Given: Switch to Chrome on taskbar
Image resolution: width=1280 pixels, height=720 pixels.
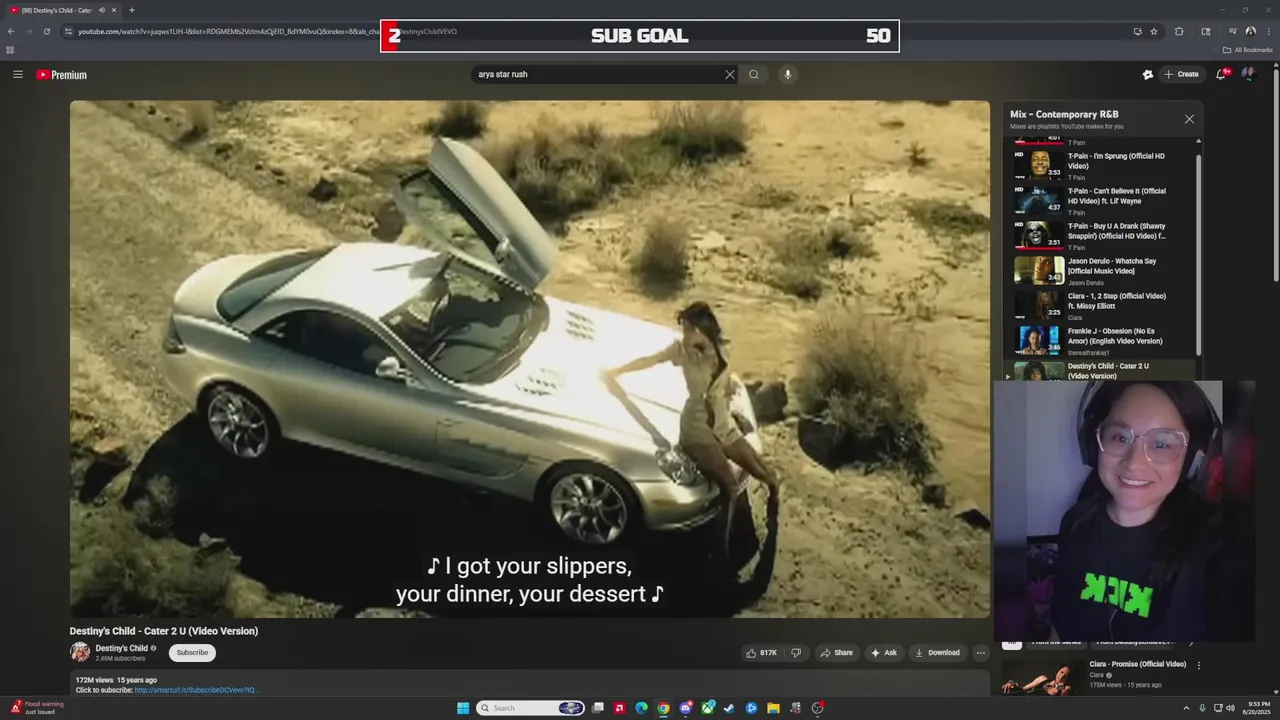Looking at the screenshot, I should tap(663, 708).
